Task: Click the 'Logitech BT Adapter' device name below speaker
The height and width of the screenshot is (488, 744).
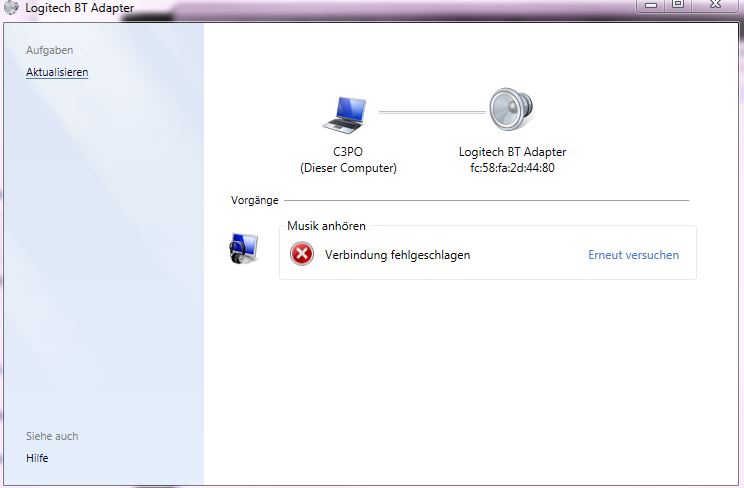Action: [x=512, y=152]
